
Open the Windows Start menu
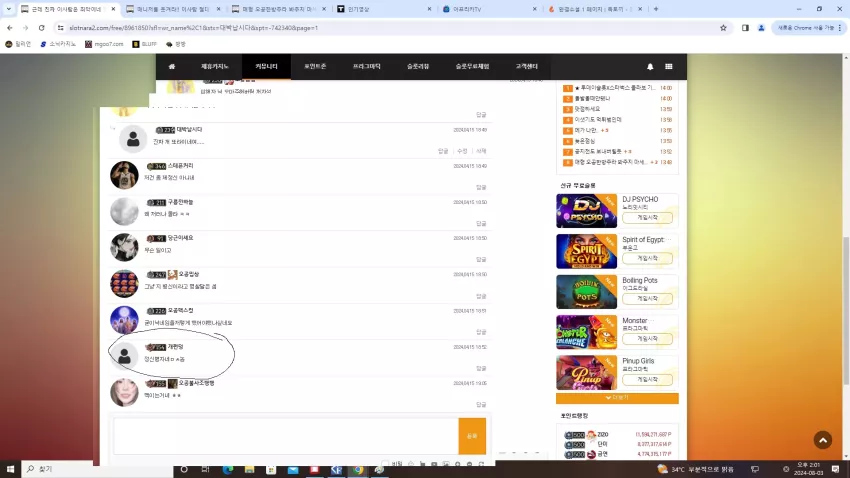pos(10,469)
